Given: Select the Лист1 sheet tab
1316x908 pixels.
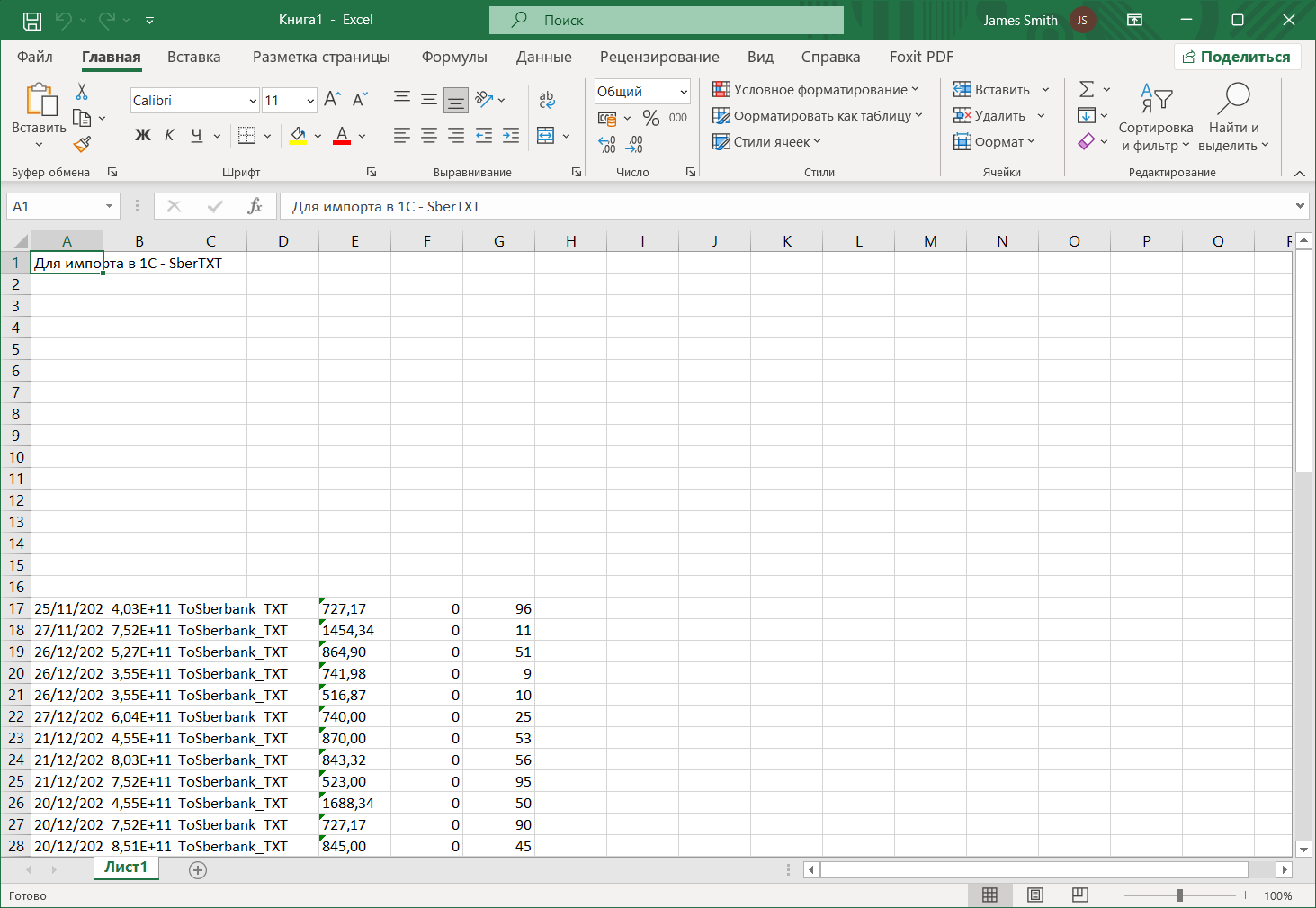Looking at the screenshot, I should coord(125,867).
